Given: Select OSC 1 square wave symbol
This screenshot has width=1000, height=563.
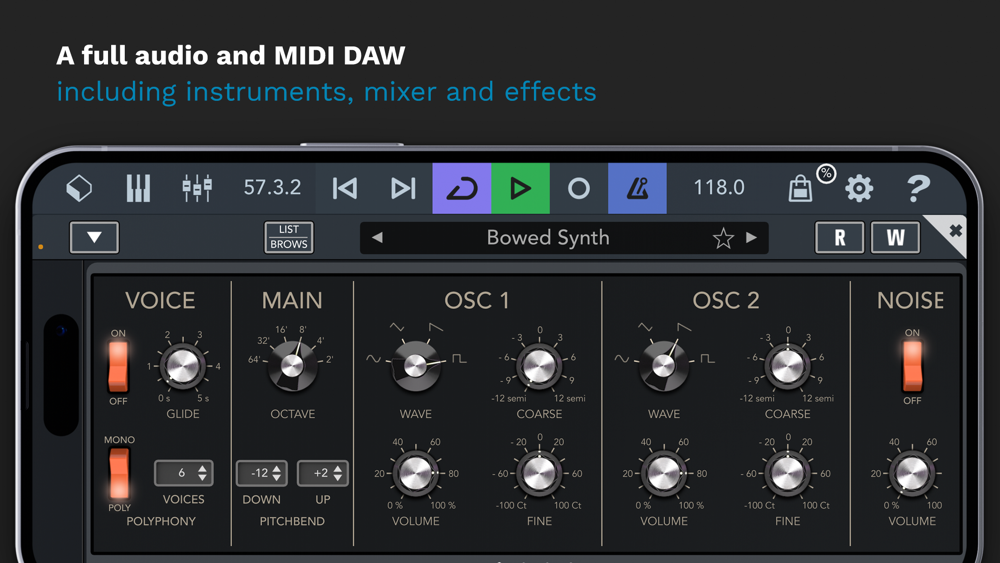Looking at the screenshot, I should [x=459, y=359].
